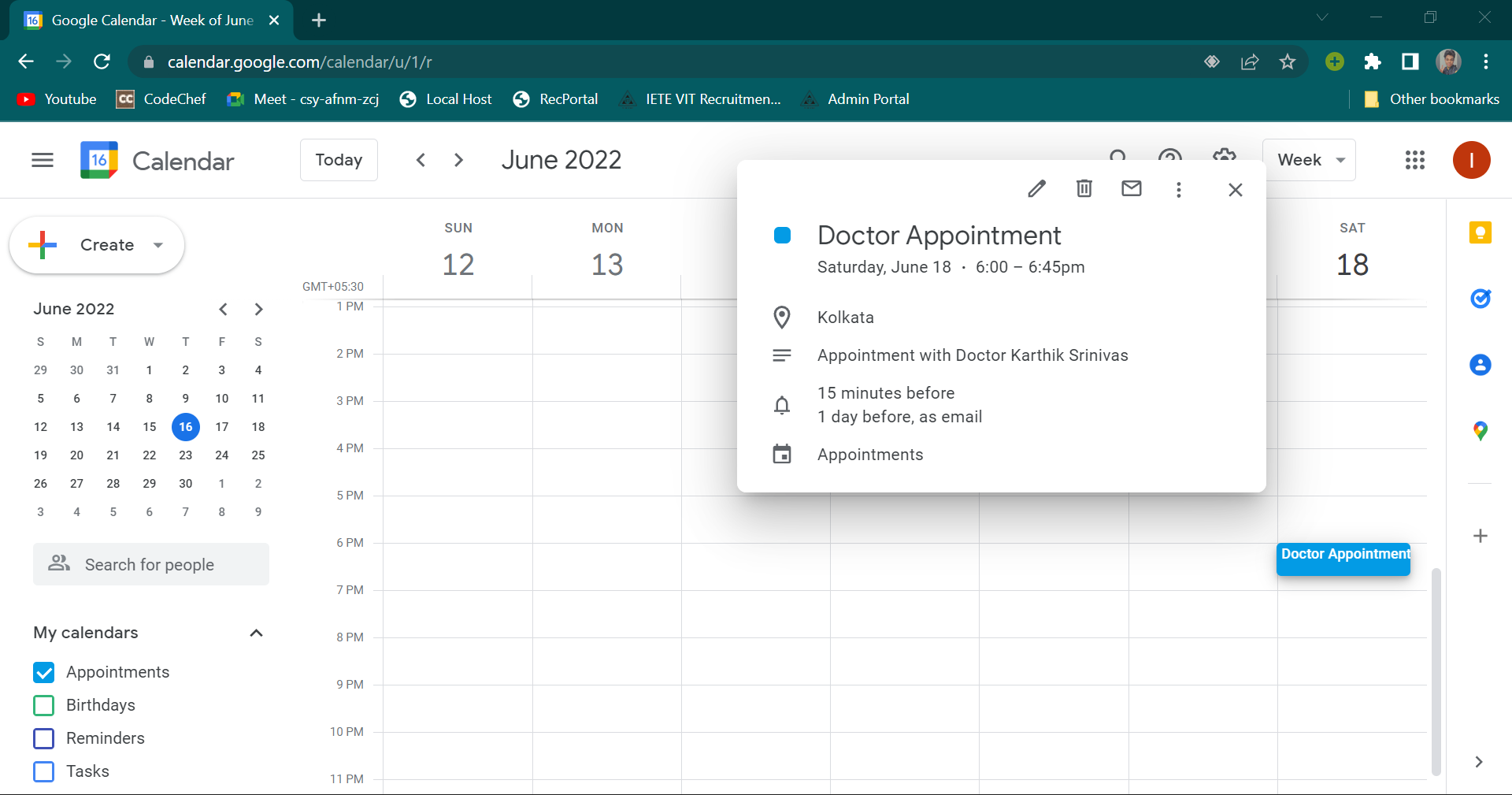1512x795 pixels.
Task: Open Google Maps from the side panel
Action: (1480, 431)
